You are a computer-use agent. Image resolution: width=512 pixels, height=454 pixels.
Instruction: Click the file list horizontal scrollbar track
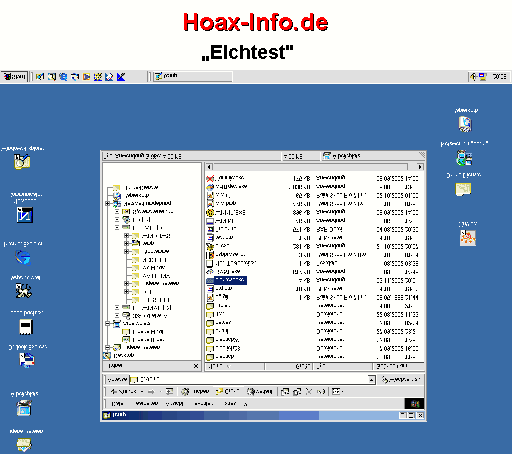point(310,166)
